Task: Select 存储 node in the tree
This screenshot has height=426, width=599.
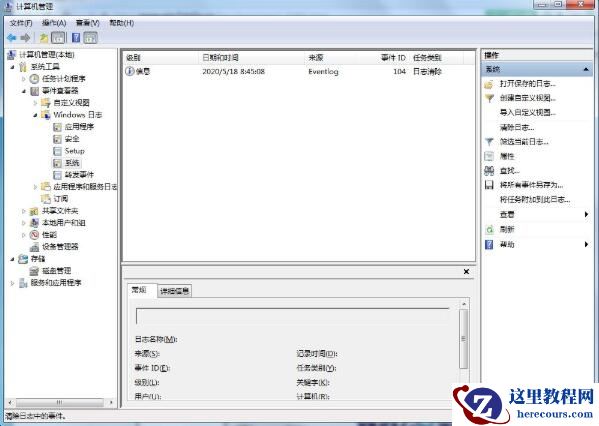Action: [x=38, y=259]
